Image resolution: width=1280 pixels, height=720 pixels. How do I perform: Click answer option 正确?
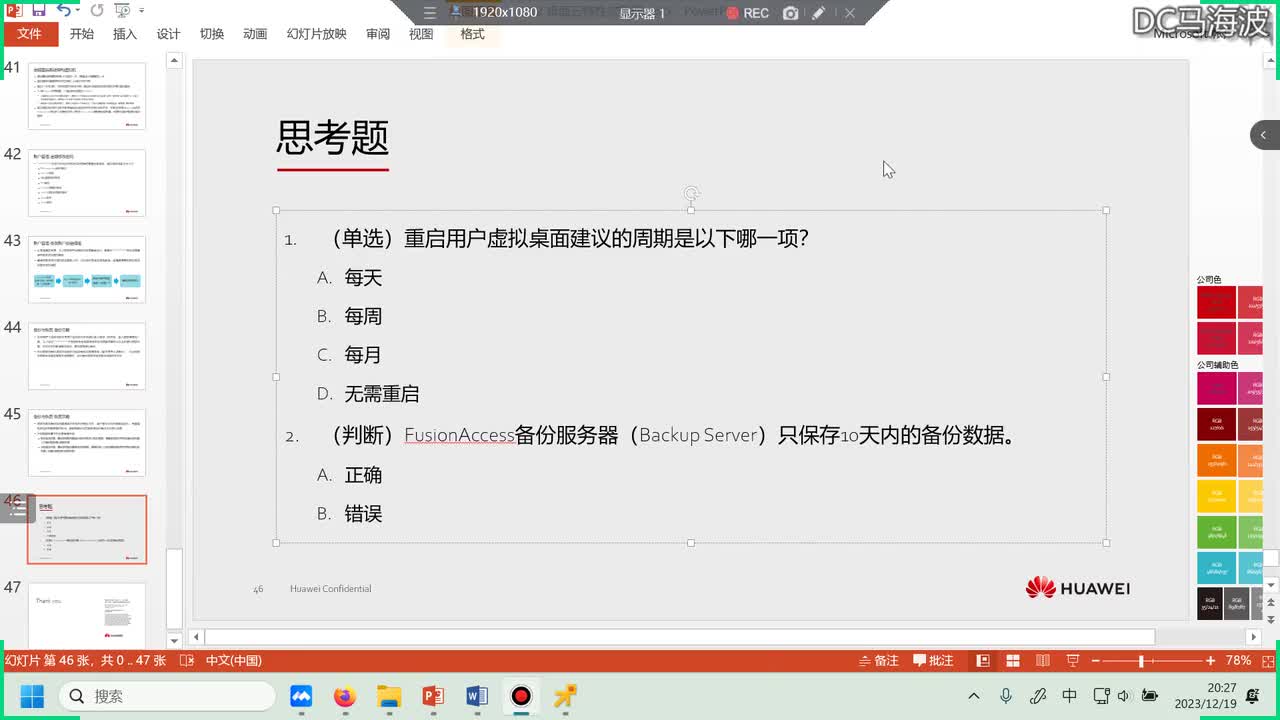[x=363, y=475]
